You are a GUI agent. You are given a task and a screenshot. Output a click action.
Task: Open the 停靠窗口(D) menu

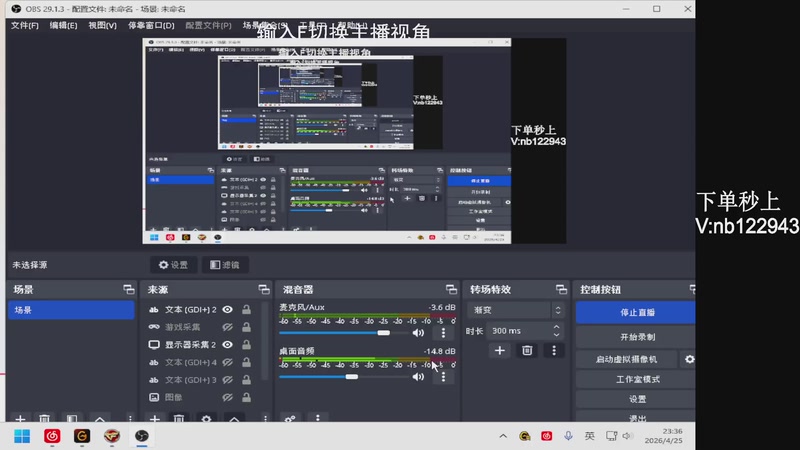click(151, 25)
